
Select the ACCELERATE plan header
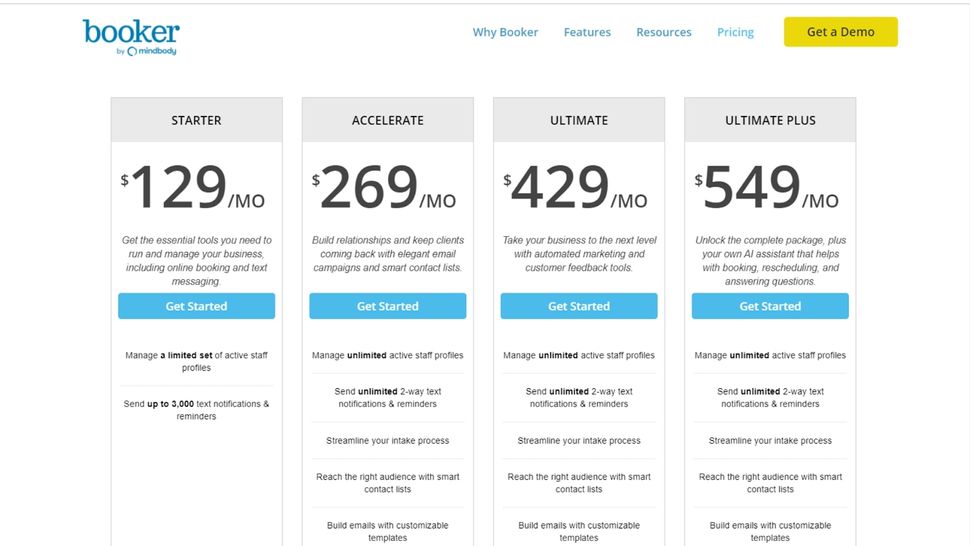[x=387, y=120]
